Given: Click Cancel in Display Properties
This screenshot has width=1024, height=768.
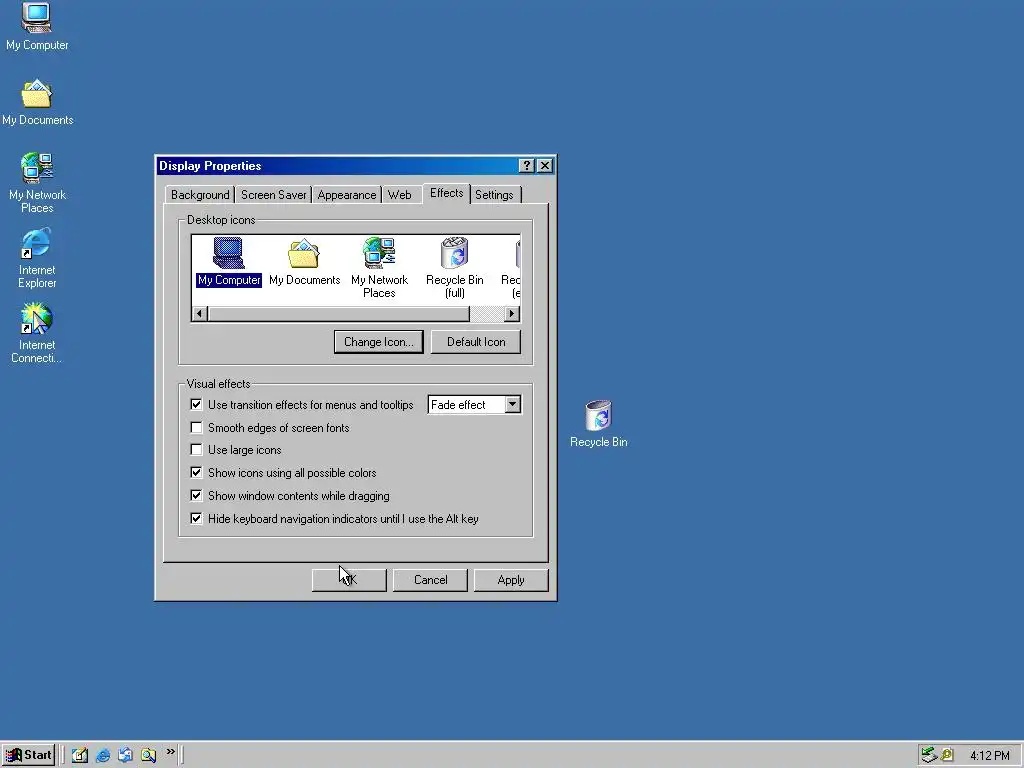Looking at the screenshot, I should [x=430, y=580].
